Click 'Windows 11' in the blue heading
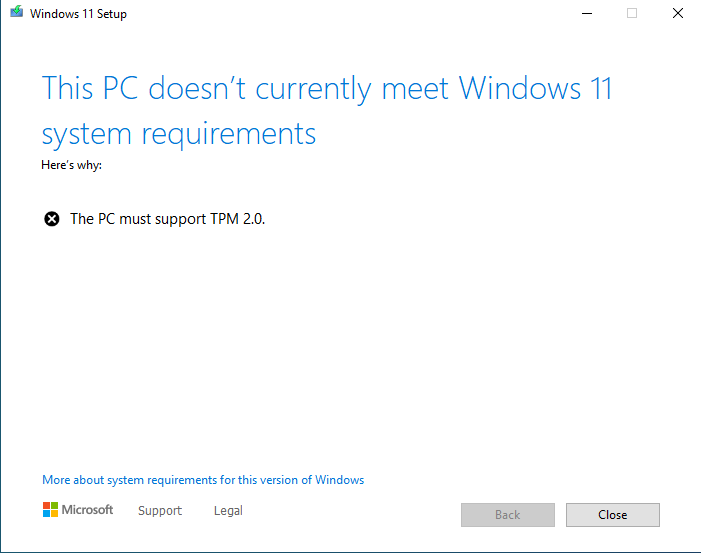The width and height of the screenshot is (701, 553). (536, 88)
